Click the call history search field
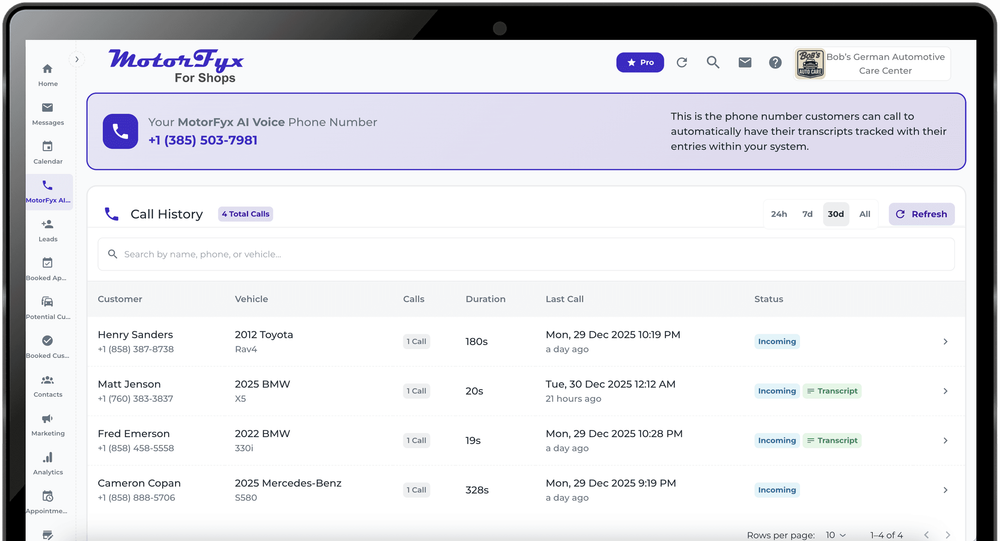 [x=526, y=254]
